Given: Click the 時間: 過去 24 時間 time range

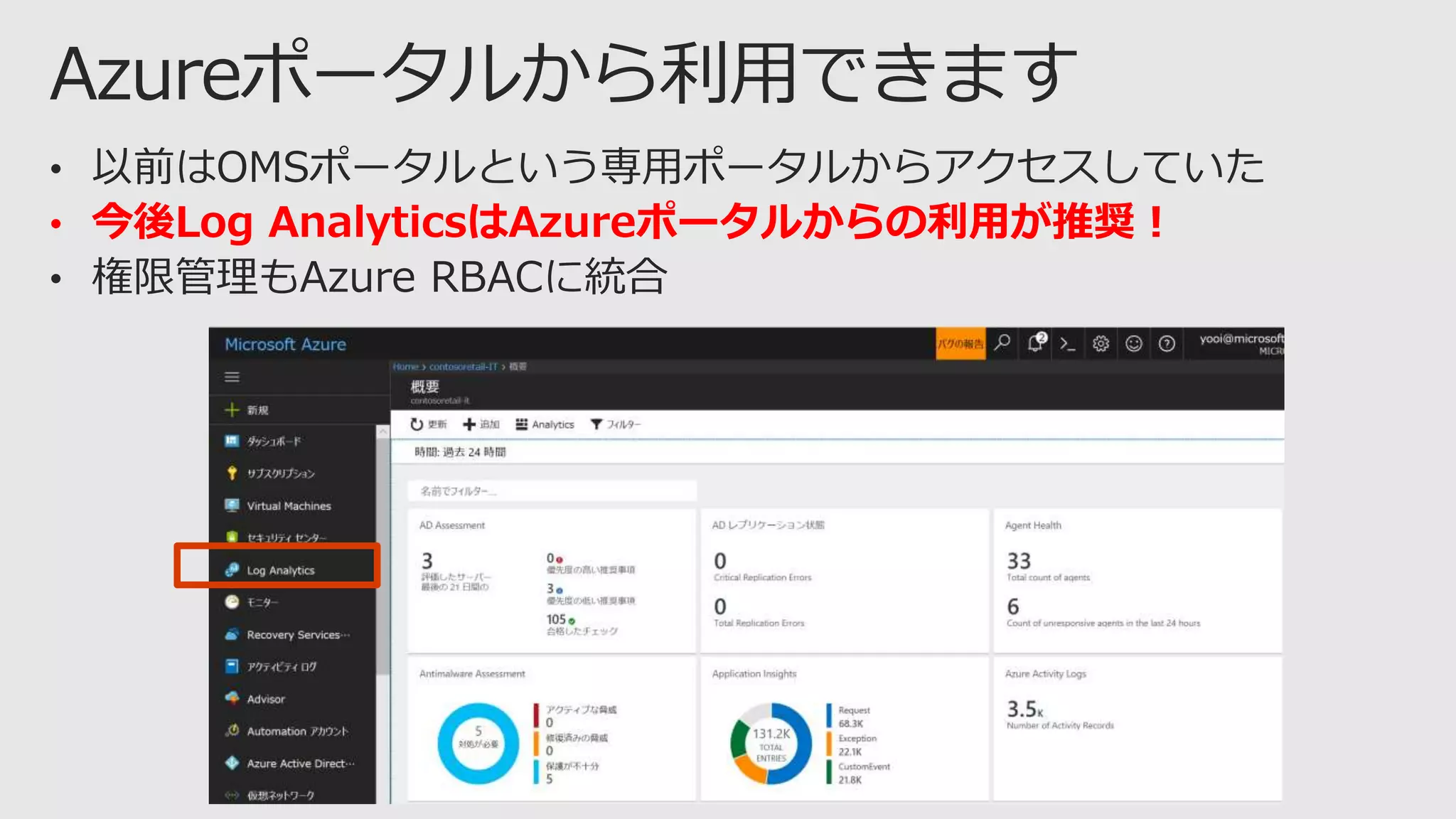Looking at the screenshot, I should pos(460,452).
